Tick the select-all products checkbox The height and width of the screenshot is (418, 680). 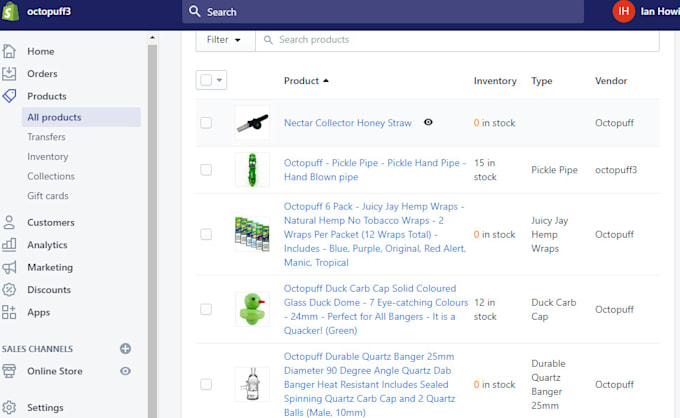pos(206,80)
